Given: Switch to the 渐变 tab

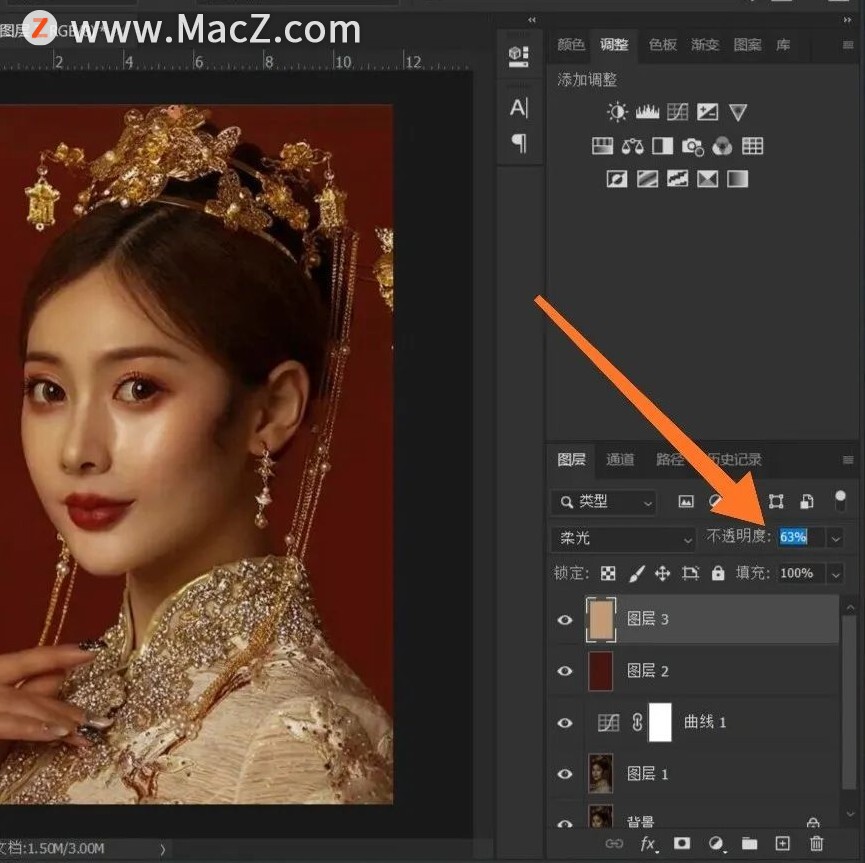Looking at the screenshot, I should [705, 45].
